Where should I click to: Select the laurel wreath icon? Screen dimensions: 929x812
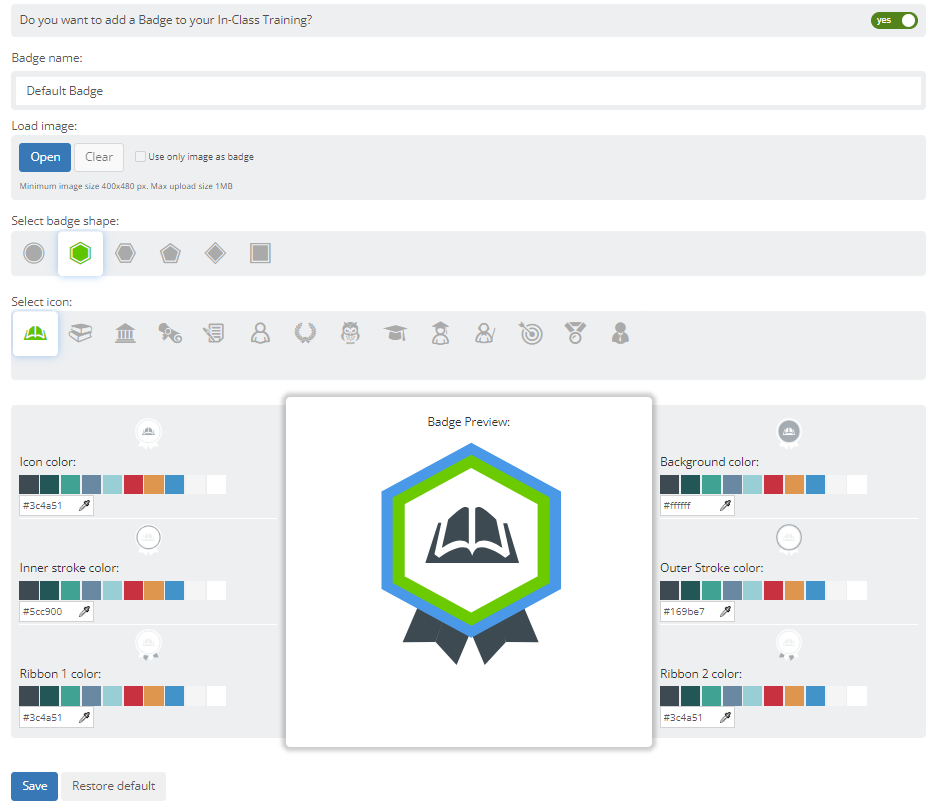[x=305, y=331]
